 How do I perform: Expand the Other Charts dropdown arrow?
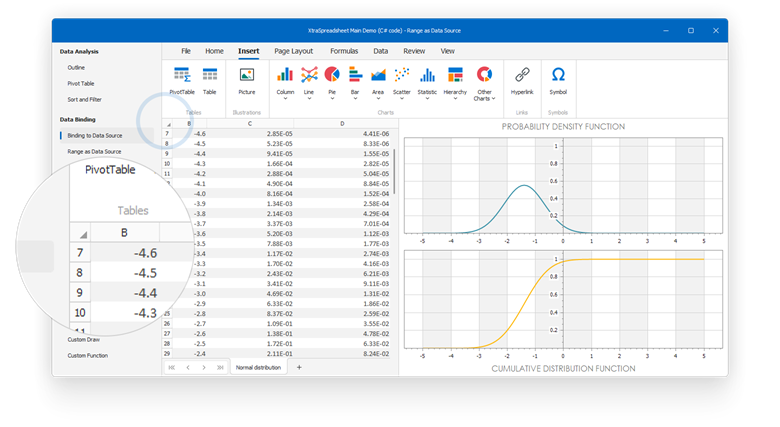coord(493,99)
